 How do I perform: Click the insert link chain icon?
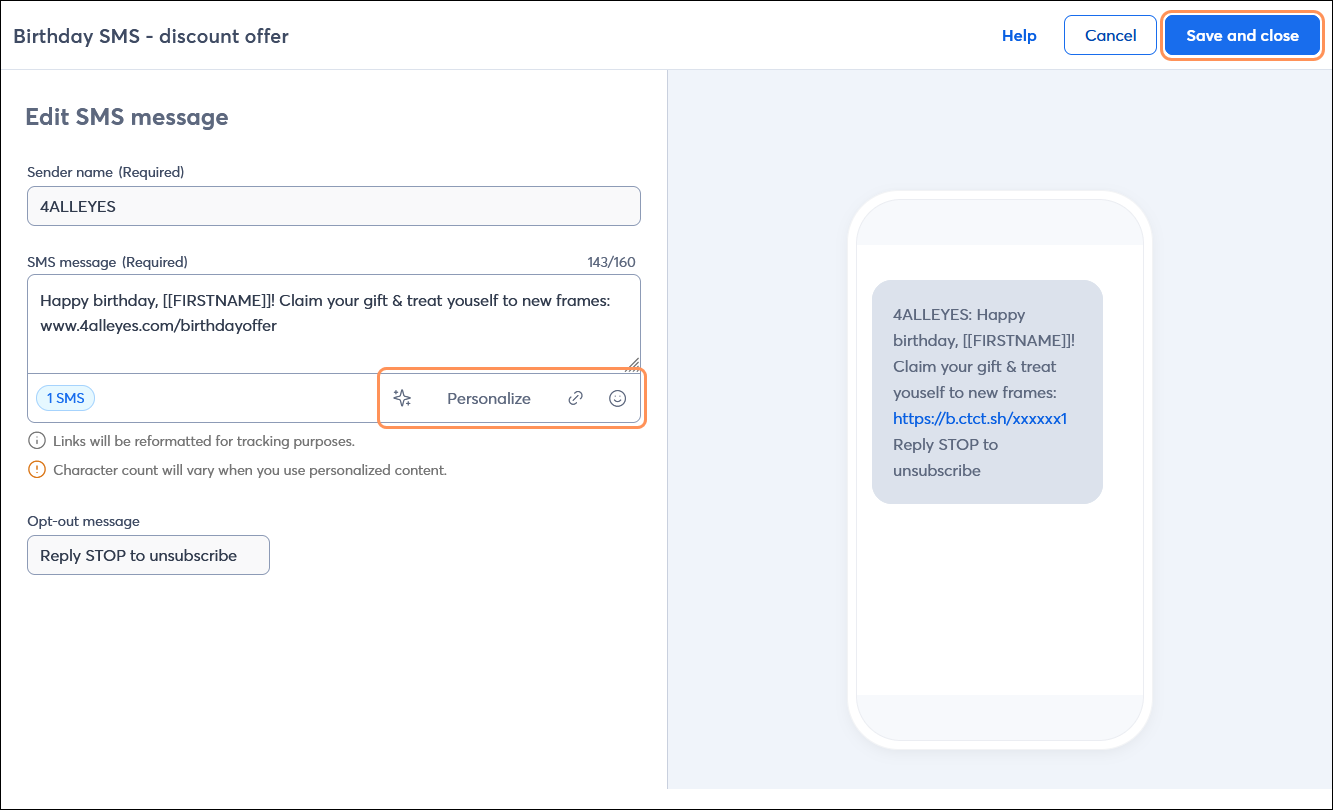[x=575, y=398]
